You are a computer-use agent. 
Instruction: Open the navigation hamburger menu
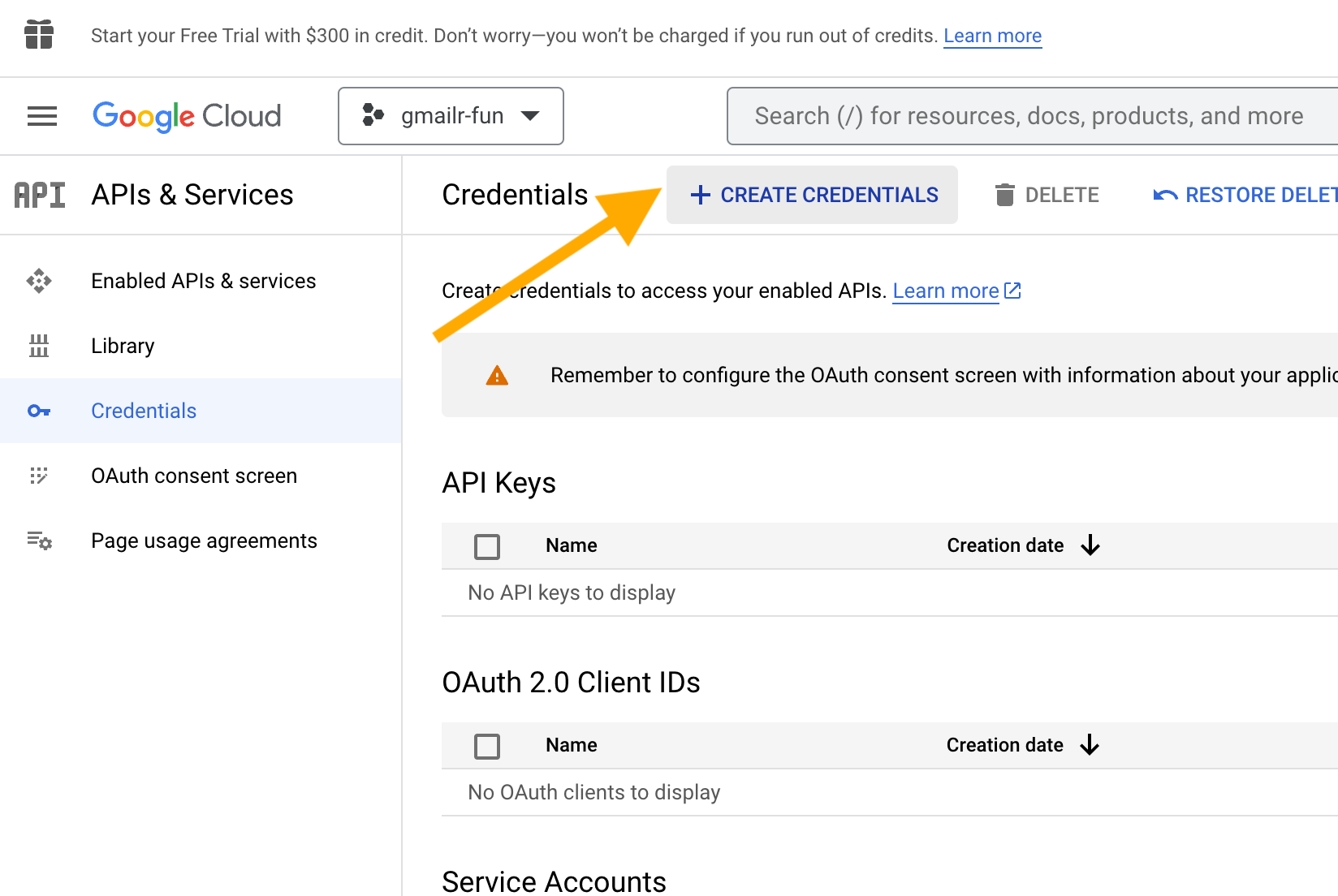coord(41,116)
